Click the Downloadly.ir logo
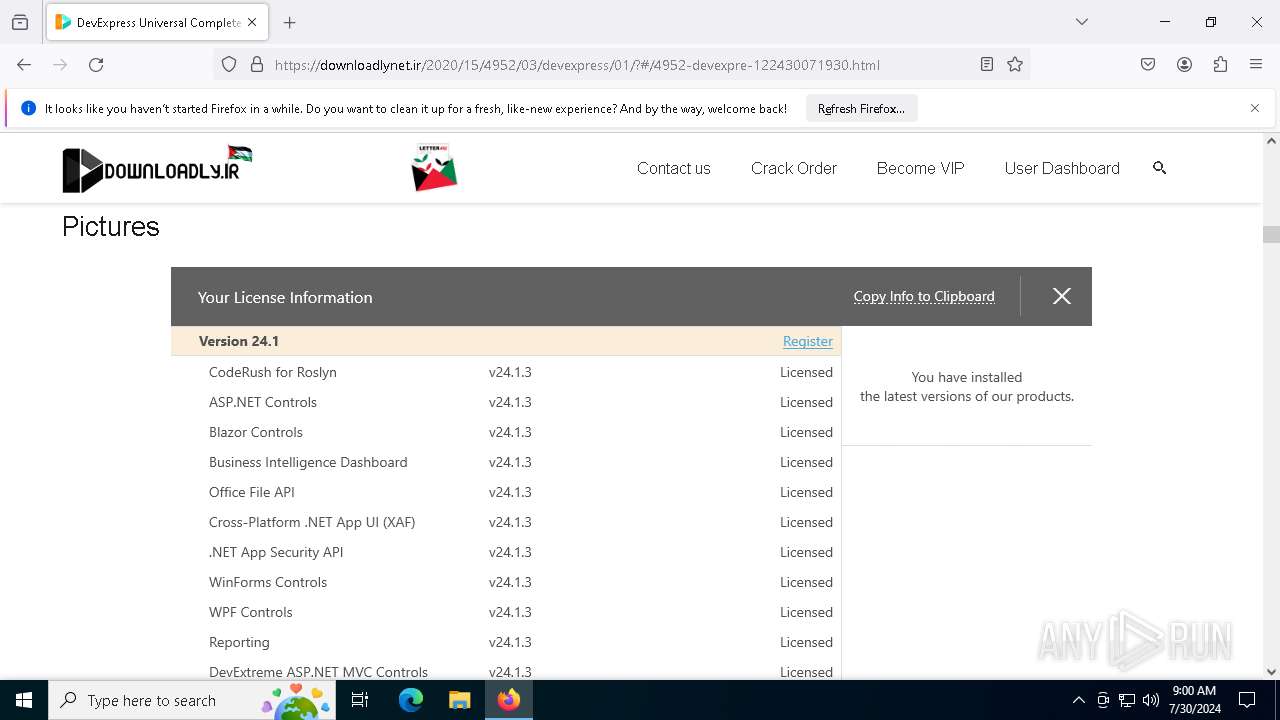Image resolution: width=1280 pixels, height=720 pixels. 157,169
